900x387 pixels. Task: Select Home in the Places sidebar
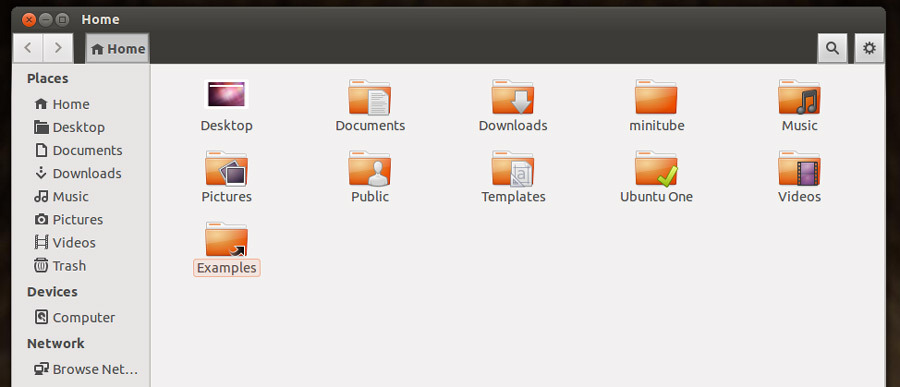pyautogui.click(x=81, y=104)
